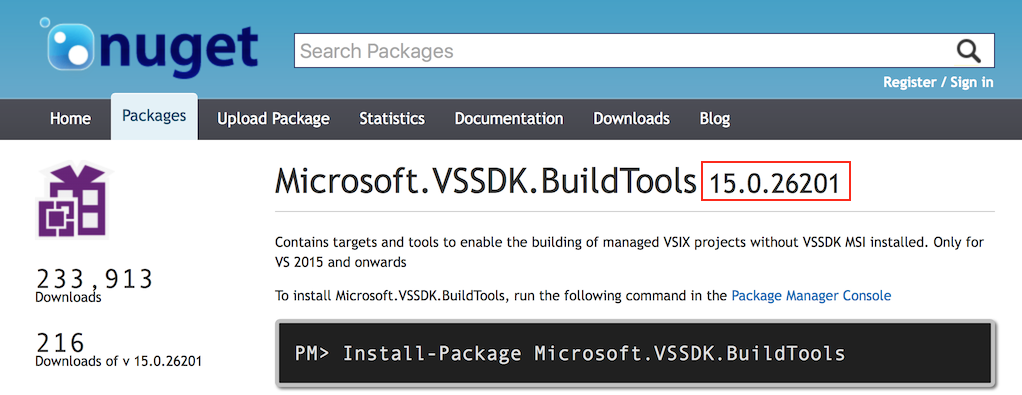Open the Statistics tab
The width and height of the screenshot is (1022, 395).
392,119
